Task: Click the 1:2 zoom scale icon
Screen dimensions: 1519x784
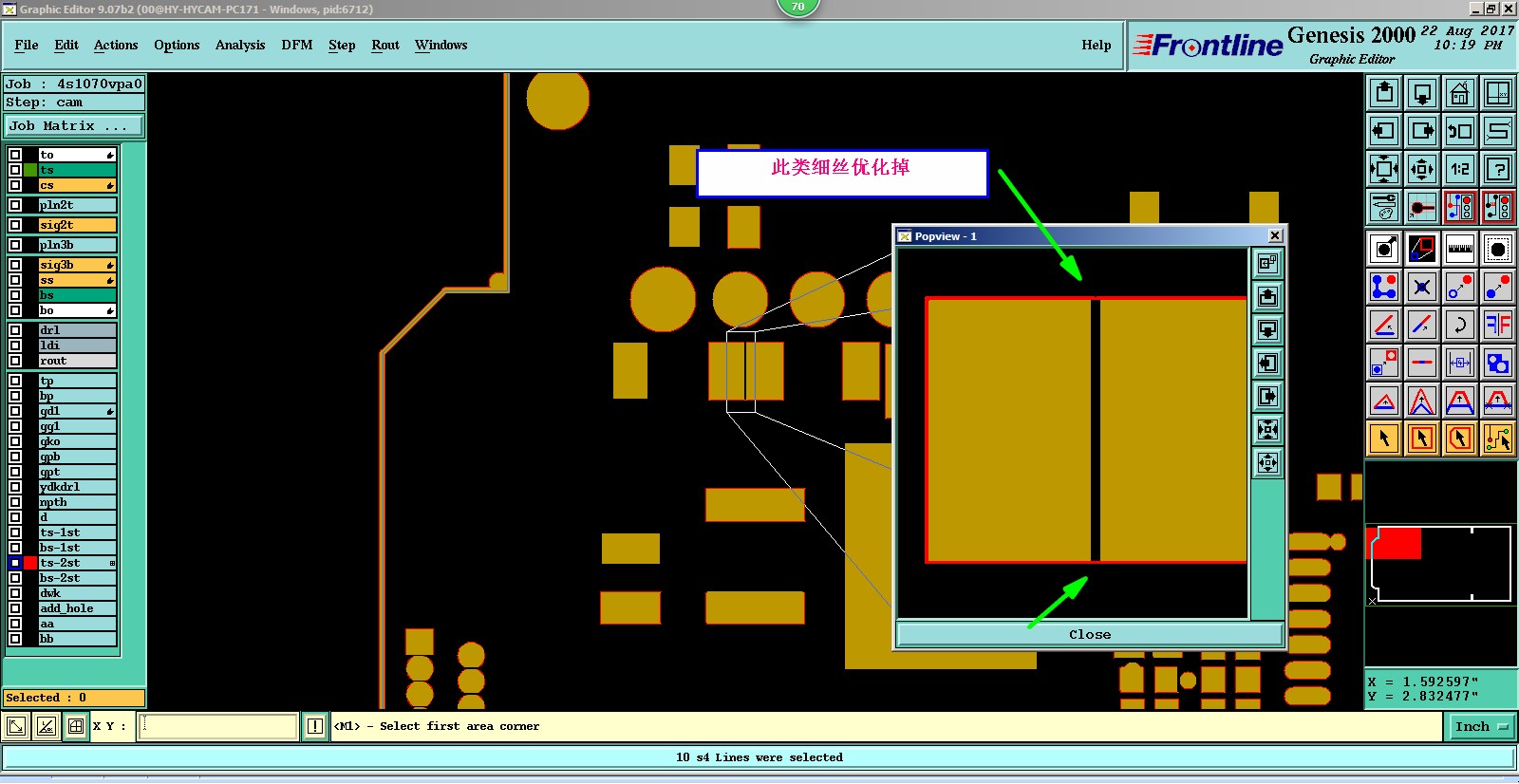Action: (x=1460, y=170)
